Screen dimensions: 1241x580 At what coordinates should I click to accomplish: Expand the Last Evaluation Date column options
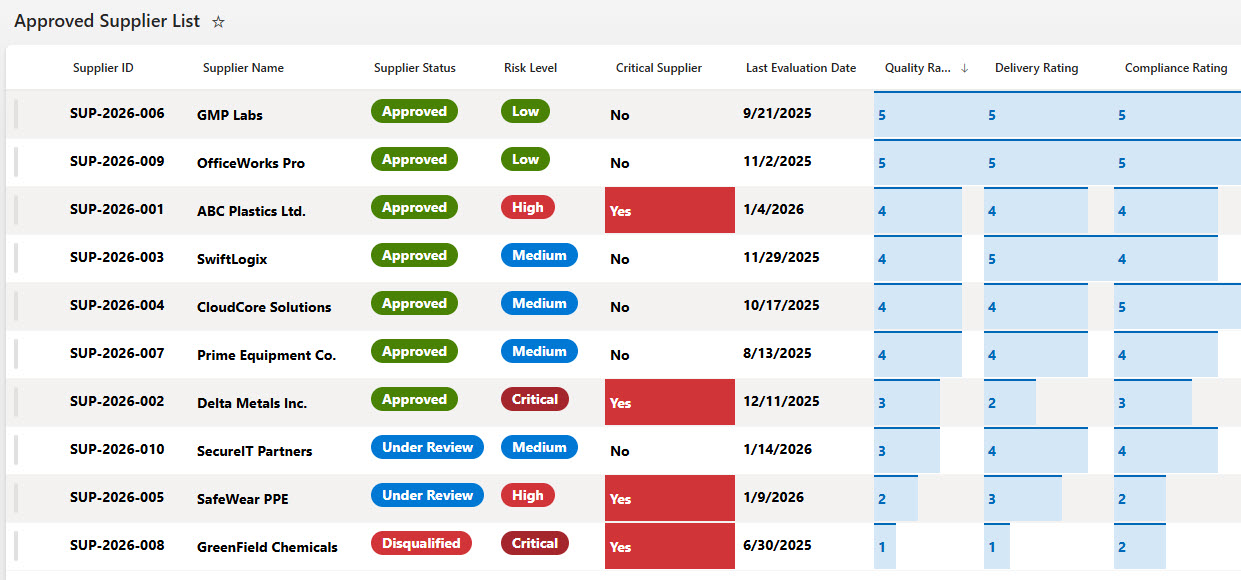[x=800, y=68]
